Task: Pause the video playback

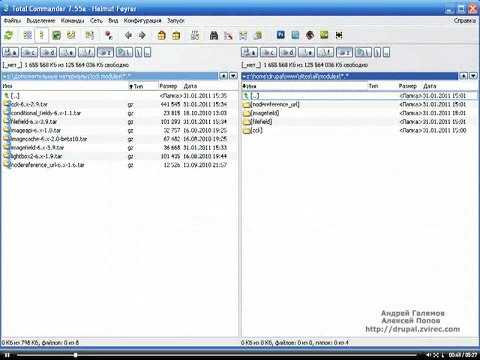Action: pyautogui.click(x=7, y=355)
